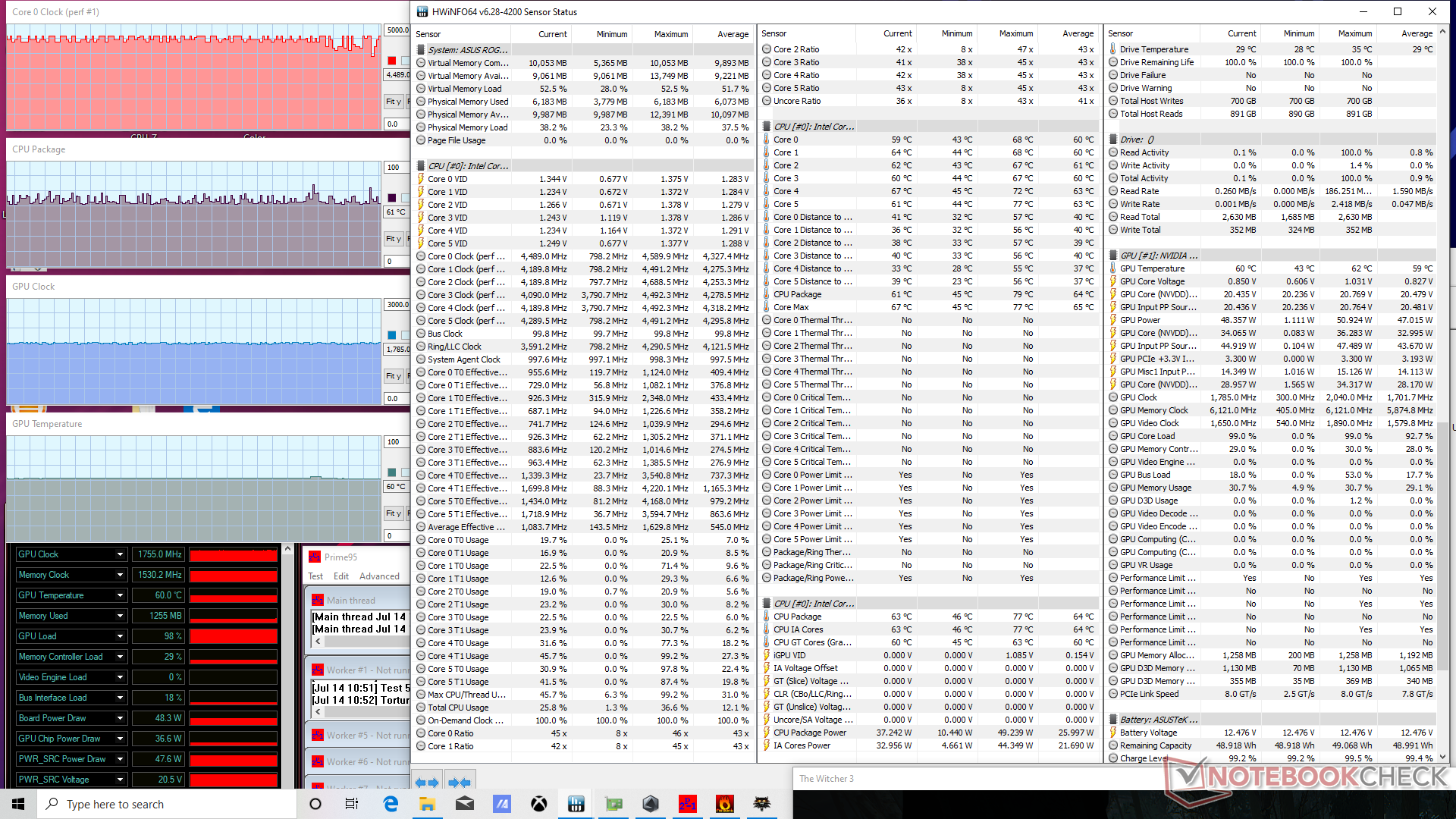Open the Video Engine Load dropdown in GPU-Z
The height and width of the screenshot is (819, 1456).
[120, 677]
